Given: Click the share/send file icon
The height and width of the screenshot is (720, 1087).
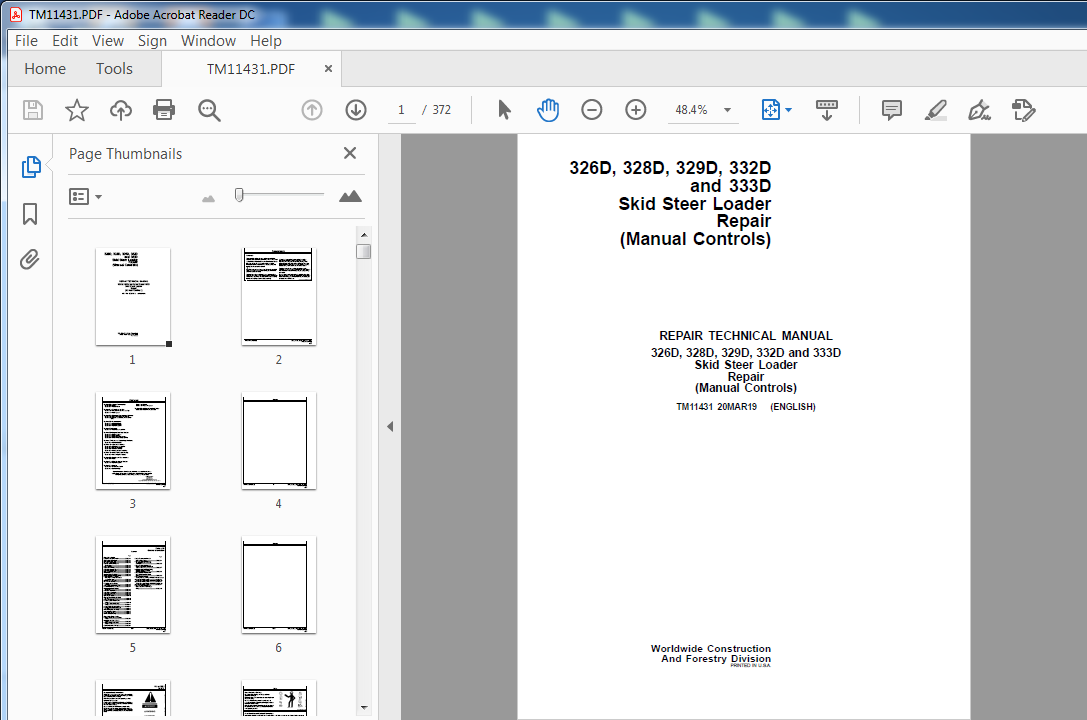Looking at the screenshot, I should pos(1023,109).
